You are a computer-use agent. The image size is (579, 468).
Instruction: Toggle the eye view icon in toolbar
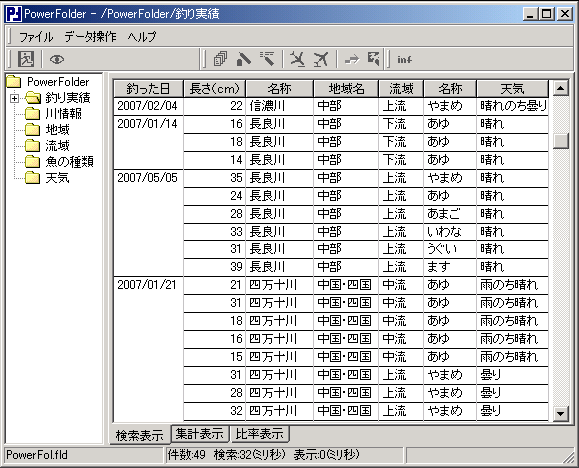coord(57,59)
